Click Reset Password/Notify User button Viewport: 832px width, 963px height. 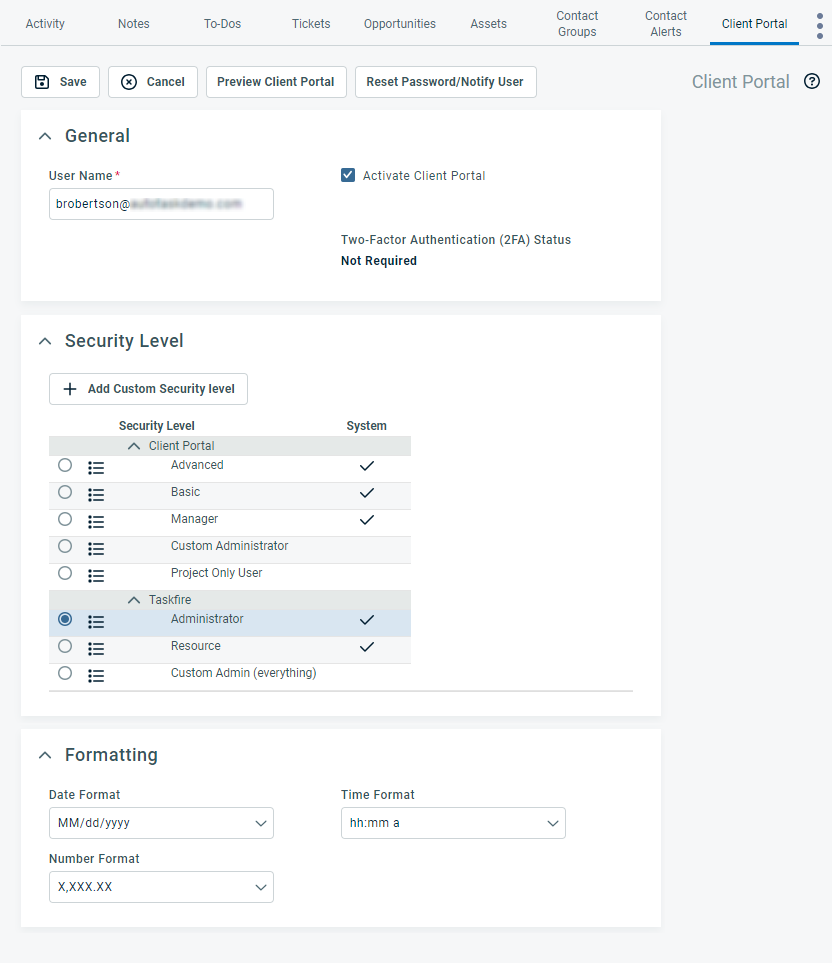(x=445, y=82)
